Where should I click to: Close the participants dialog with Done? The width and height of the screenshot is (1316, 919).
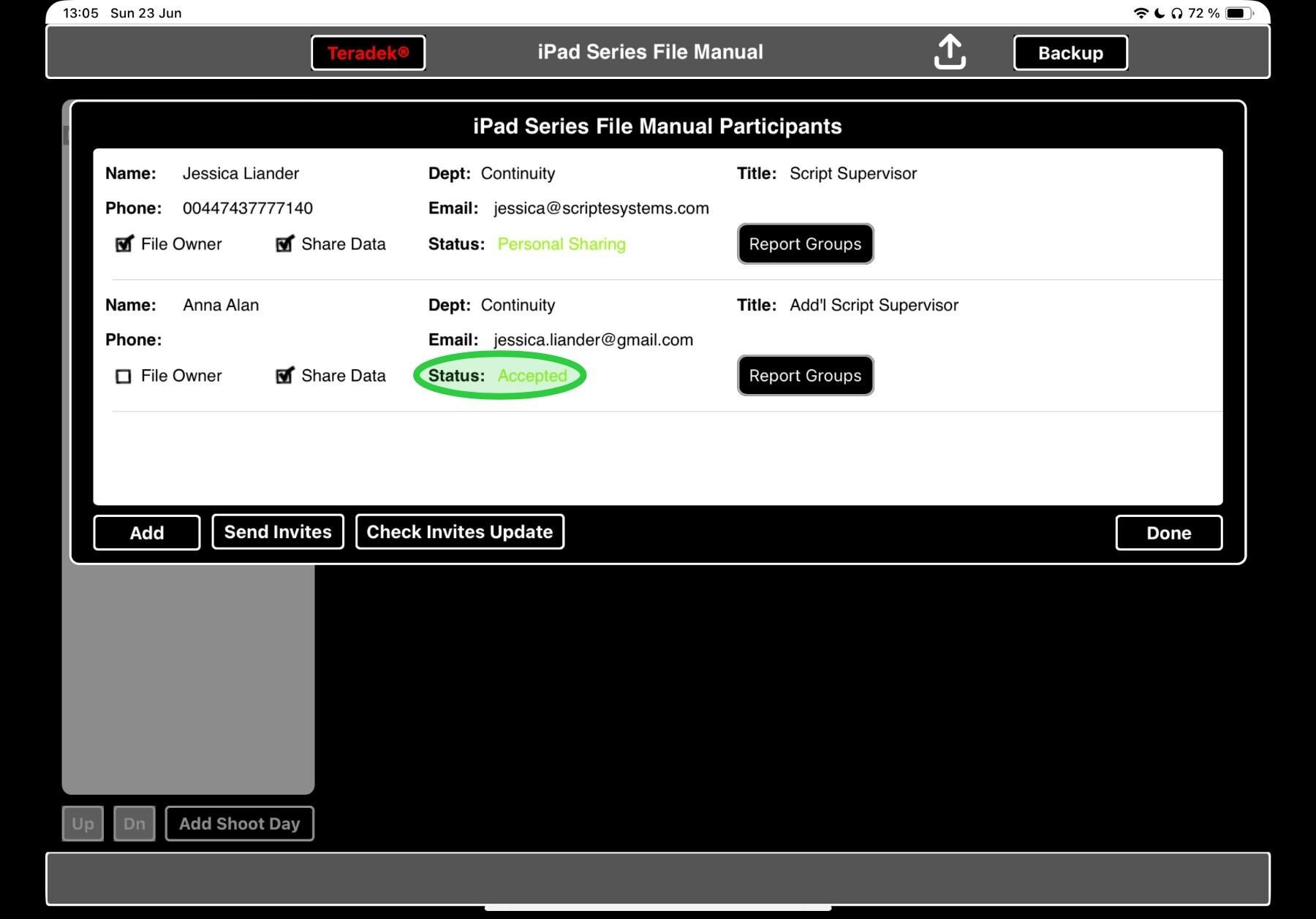tap(1168, 532)
